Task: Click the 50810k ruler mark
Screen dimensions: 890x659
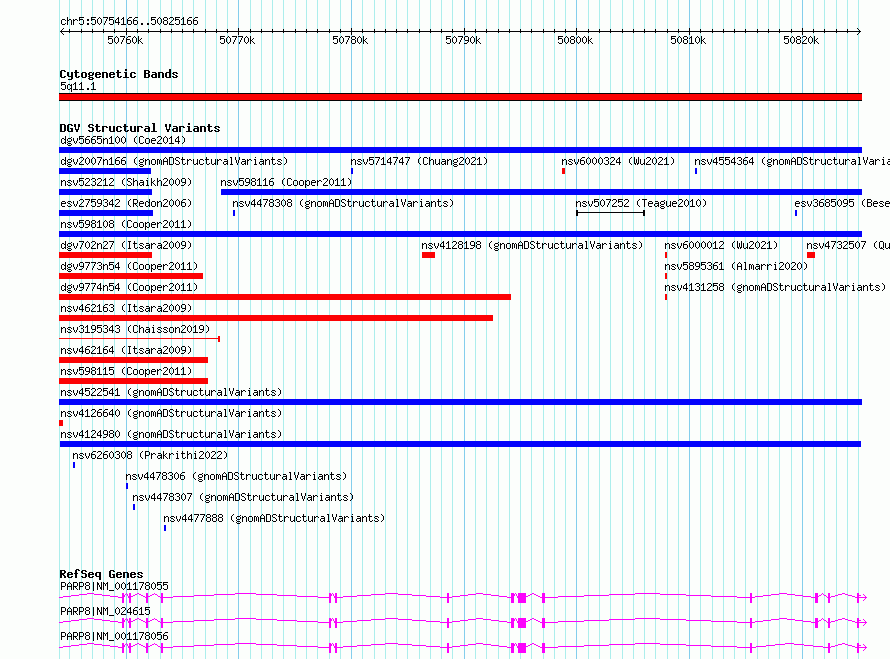Action: click(688, 40)
